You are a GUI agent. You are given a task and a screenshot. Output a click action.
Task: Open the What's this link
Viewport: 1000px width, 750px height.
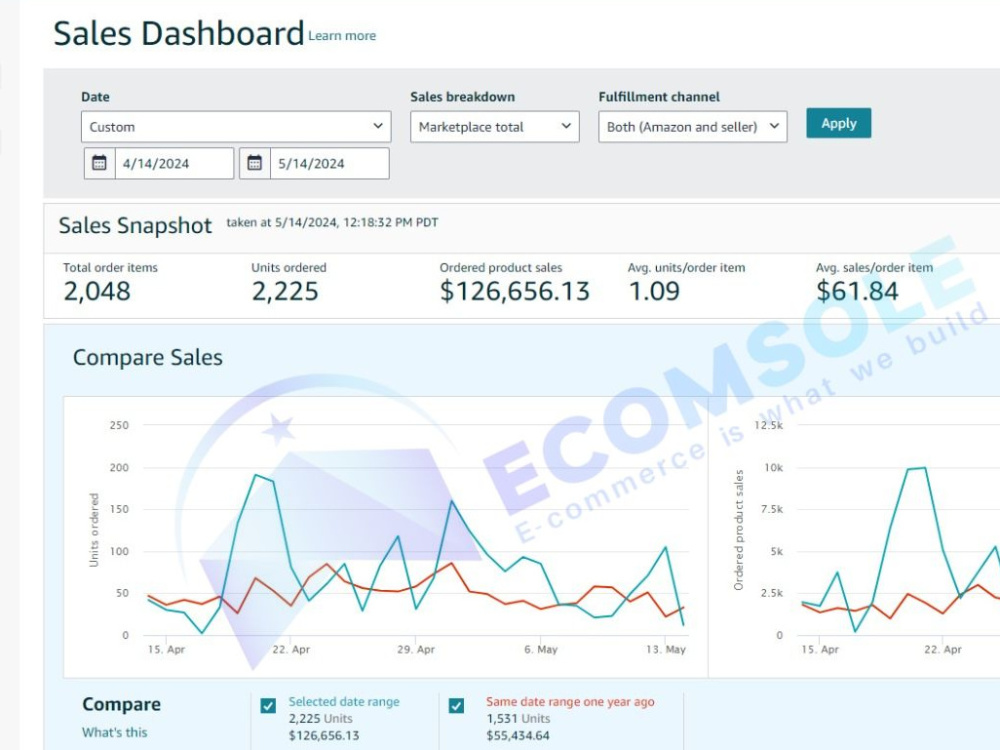click(115, 732)
